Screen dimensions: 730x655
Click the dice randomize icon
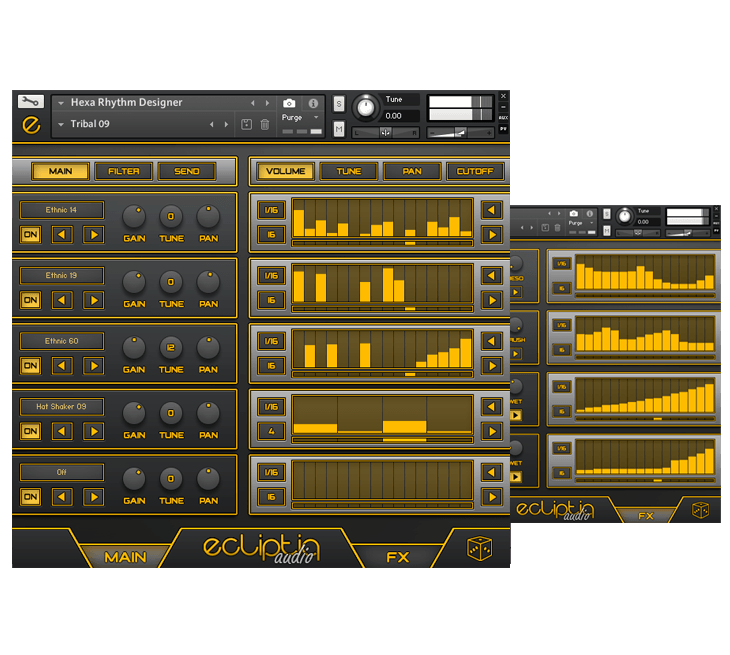tap(479, 549)
